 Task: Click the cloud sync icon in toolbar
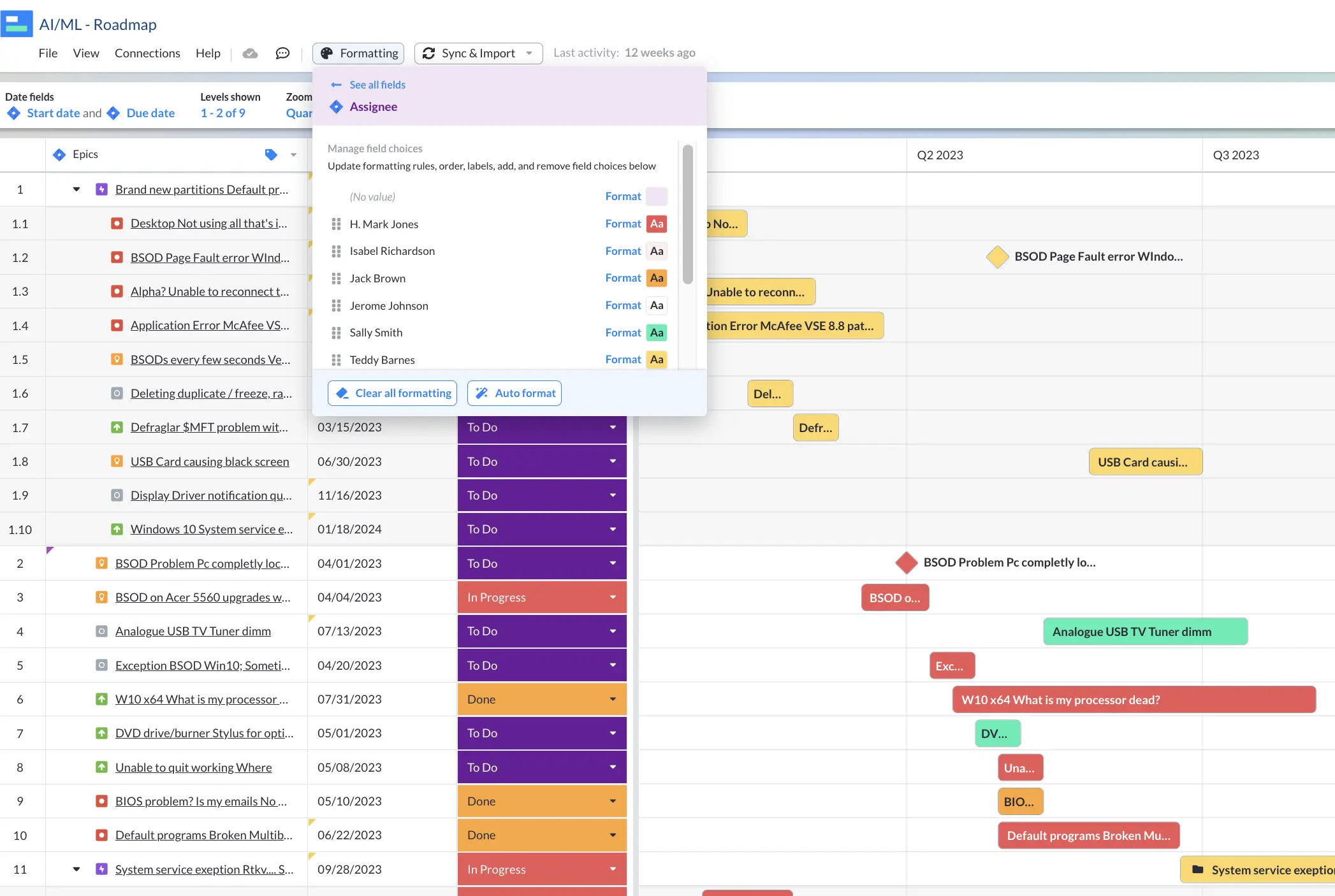(249, 52)
